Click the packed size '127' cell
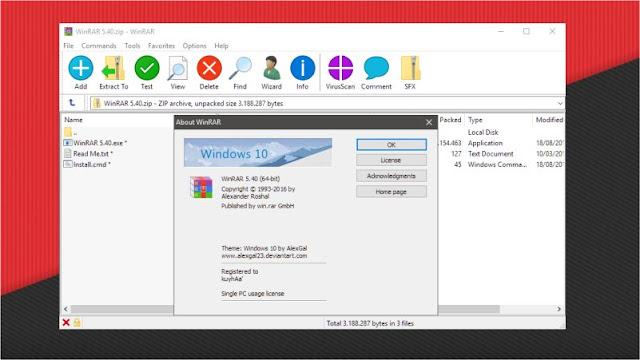 click(456, 153)
